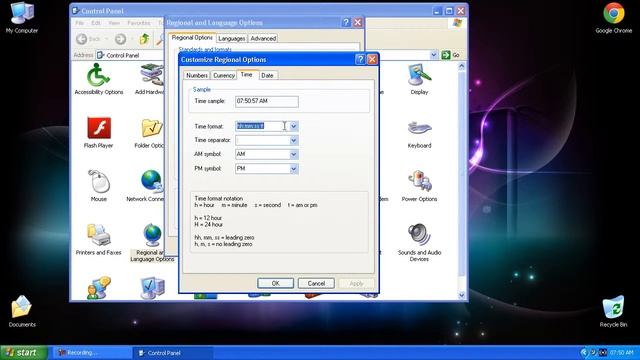The width and height of the screenshot is (640, 360).
Task: Select the Time tab
Action: click(x=247, y=75)
